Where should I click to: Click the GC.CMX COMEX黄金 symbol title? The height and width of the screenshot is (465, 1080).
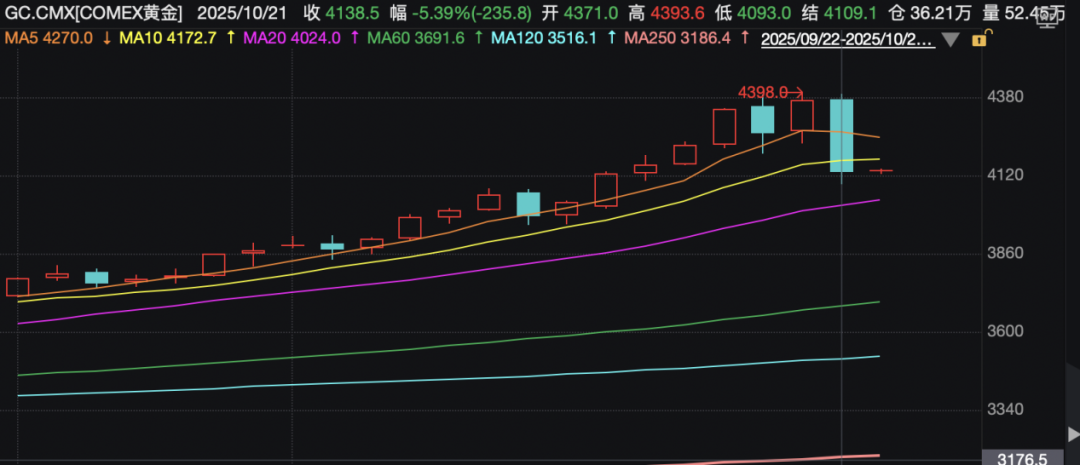pyautogui.click(x=95, y=14)
